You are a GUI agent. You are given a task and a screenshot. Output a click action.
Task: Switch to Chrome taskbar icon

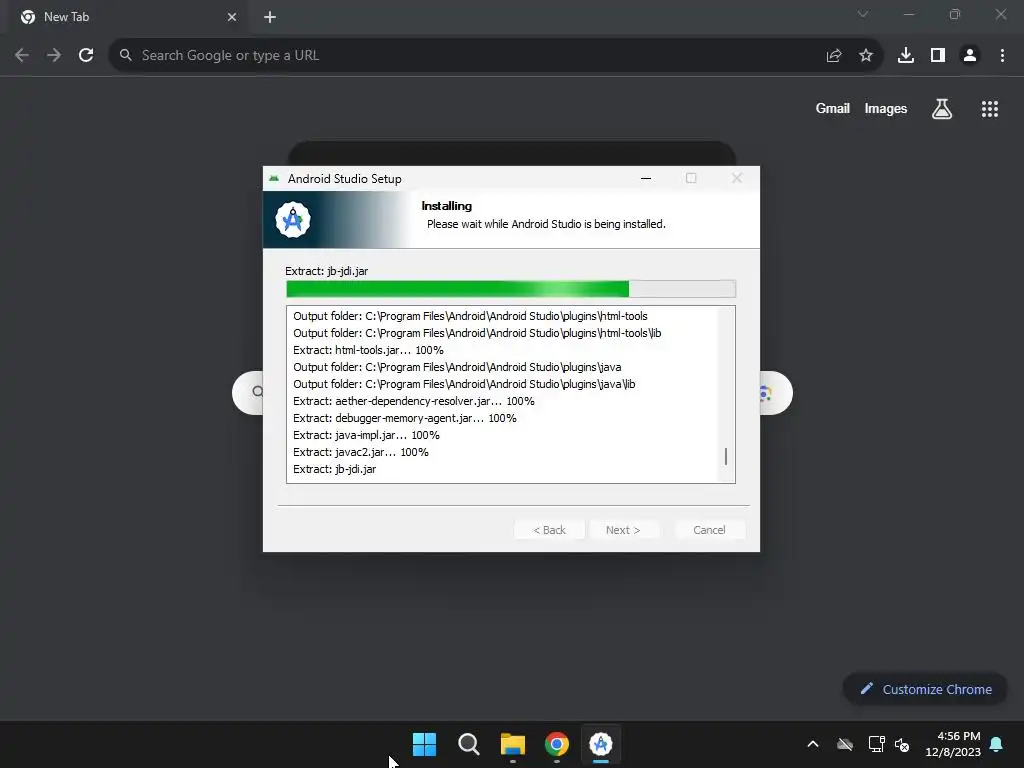click(x=556, y=744)
